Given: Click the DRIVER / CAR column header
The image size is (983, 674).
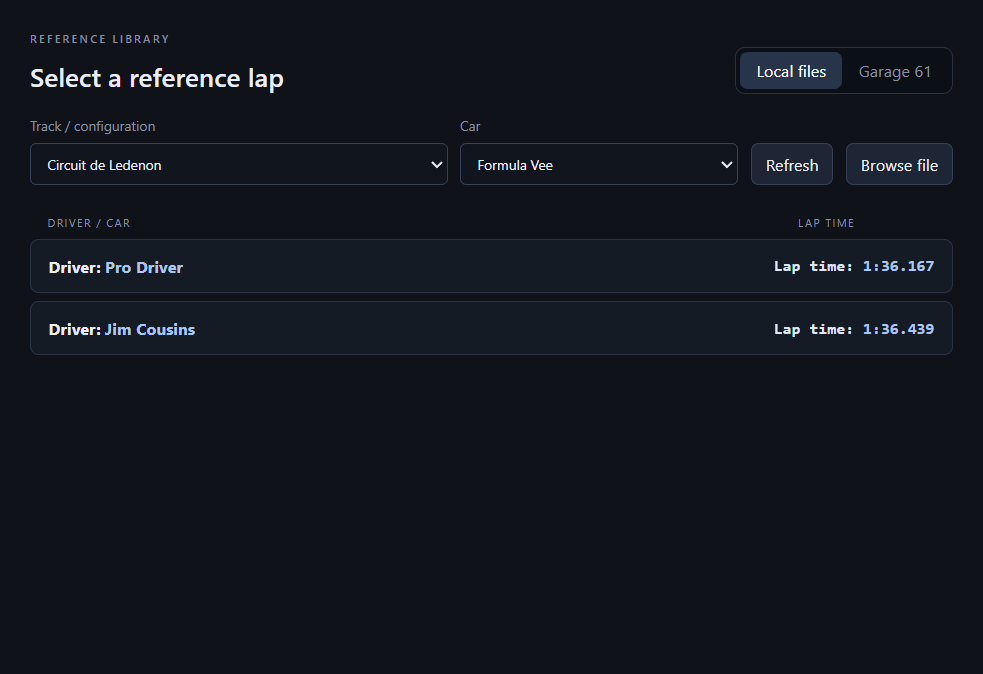Looking at the screenshot, I should [89, 223].
